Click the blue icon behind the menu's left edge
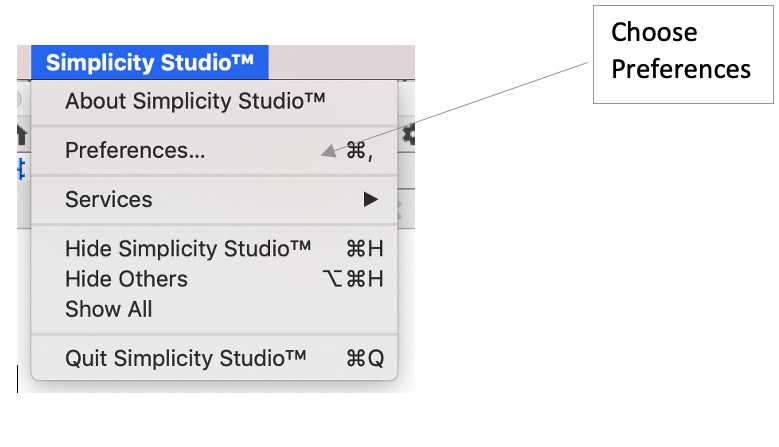 (x=22, y=170)
